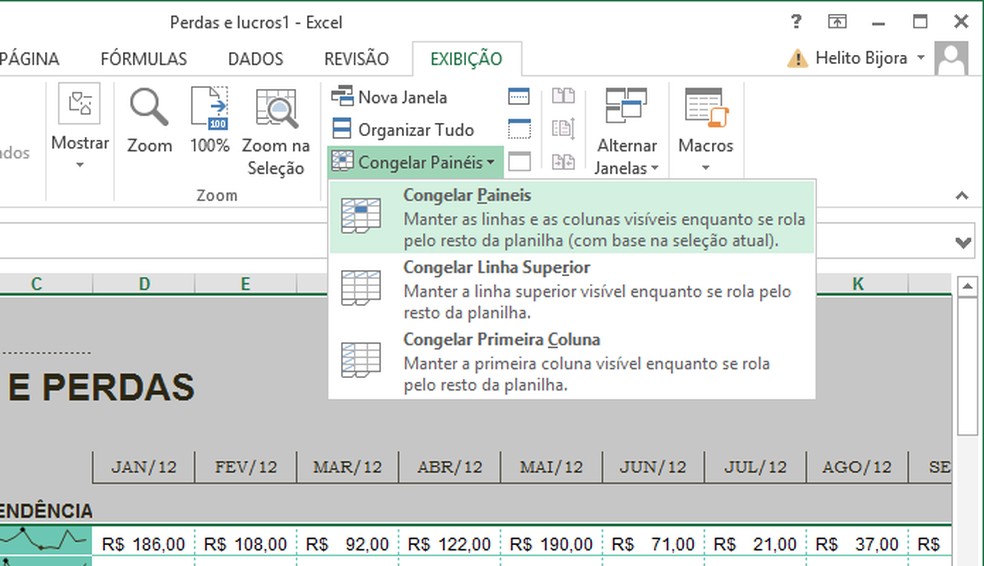Image resolution: width=984 pixels, height=566 pixels.
Task: Click Exibir Lado a Lado icon
Action: tap(563, 96)
